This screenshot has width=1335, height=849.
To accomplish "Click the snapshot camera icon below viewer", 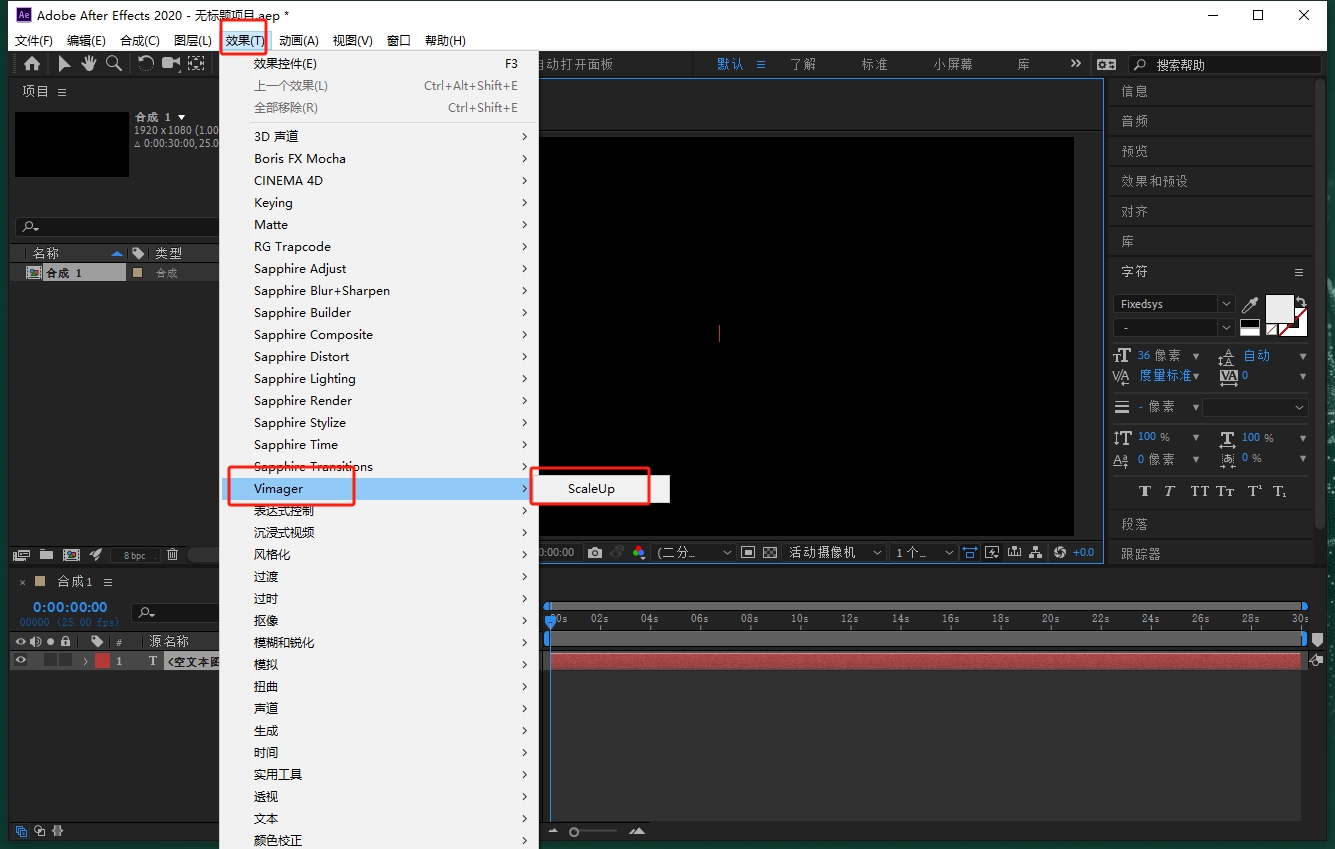I will 595,552.
